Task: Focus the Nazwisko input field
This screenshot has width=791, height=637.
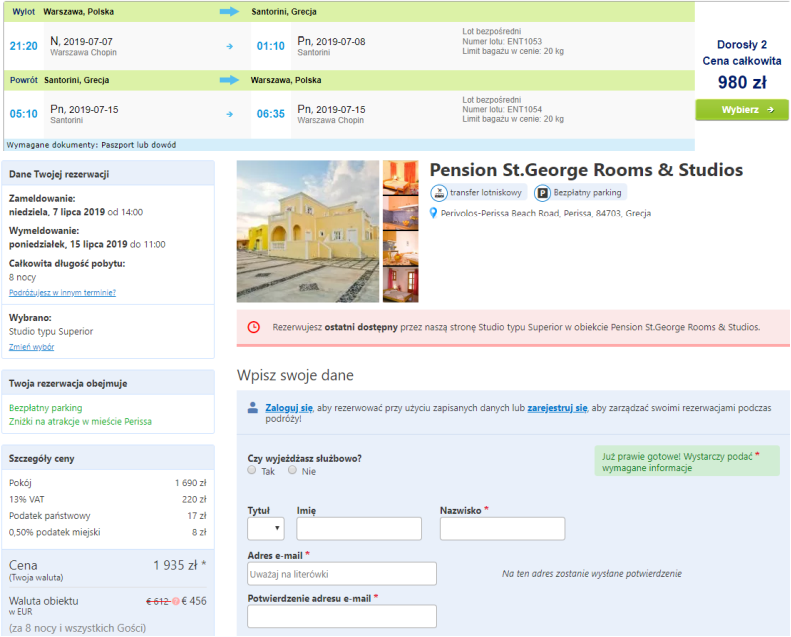Action: click(x=502, y=529)
